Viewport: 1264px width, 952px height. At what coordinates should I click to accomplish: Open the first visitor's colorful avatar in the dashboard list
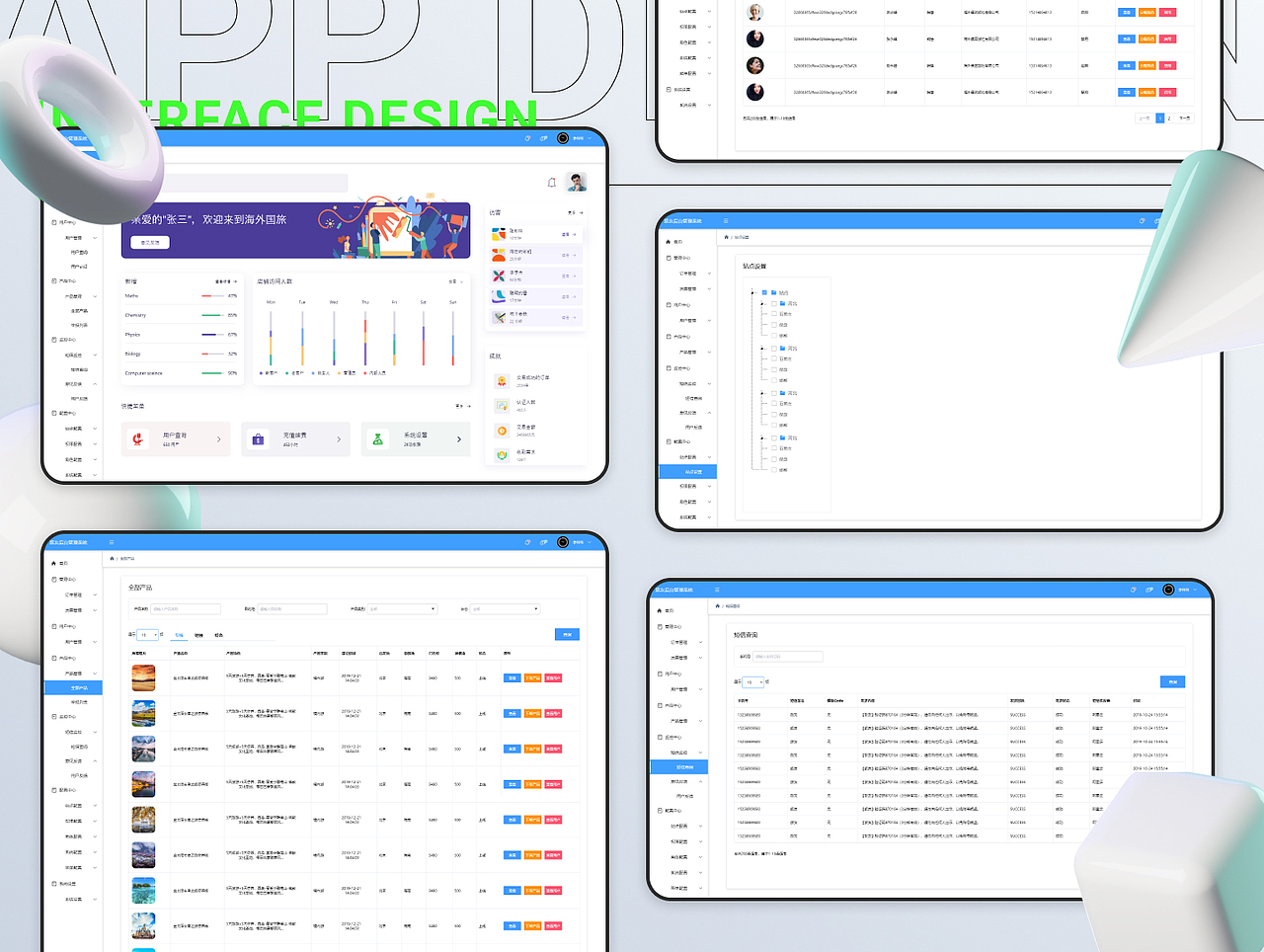coord(499,234)
